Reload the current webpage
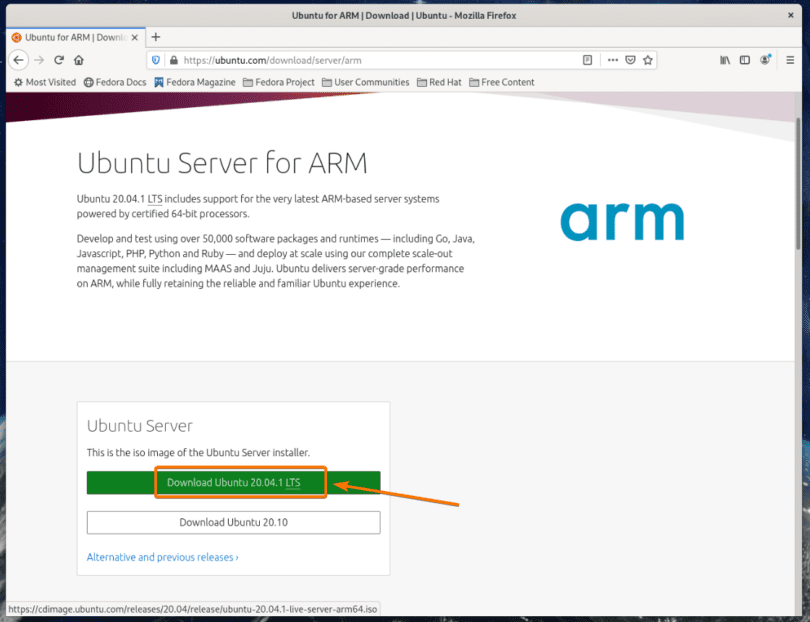The image size is (810, 622). (x=58, y=59)
